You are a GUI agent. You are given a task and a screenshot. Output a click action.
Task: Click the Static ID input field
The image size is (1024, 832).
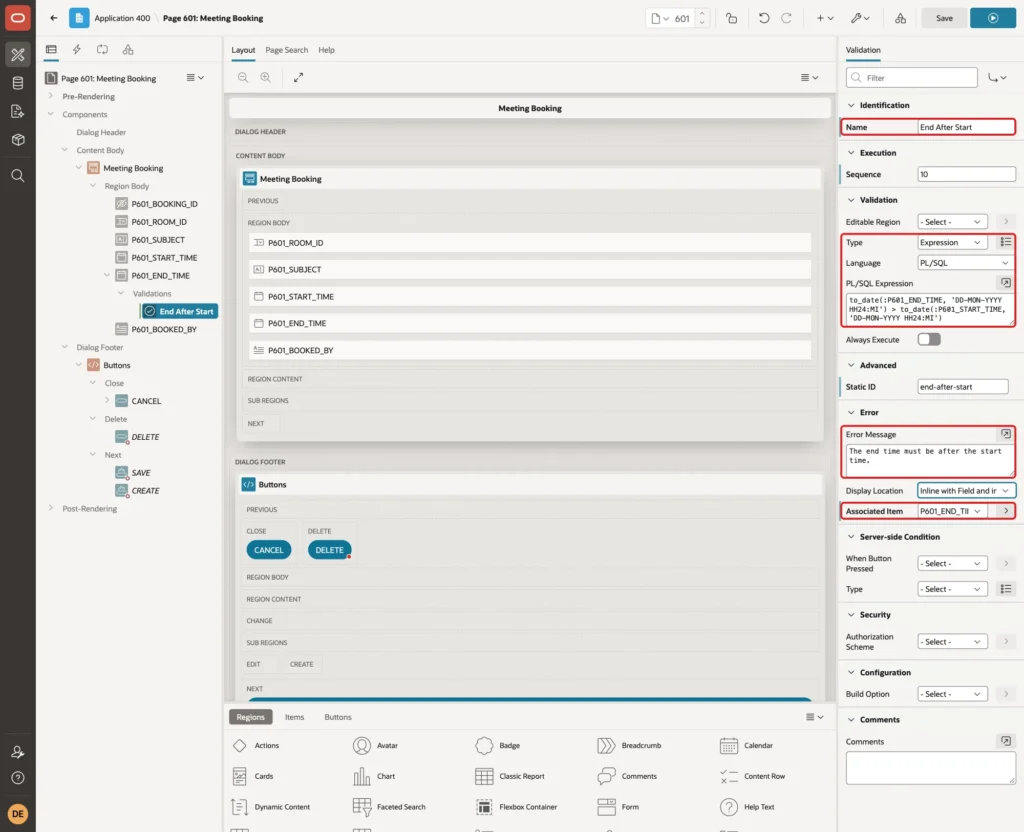[x=962, y=387]
